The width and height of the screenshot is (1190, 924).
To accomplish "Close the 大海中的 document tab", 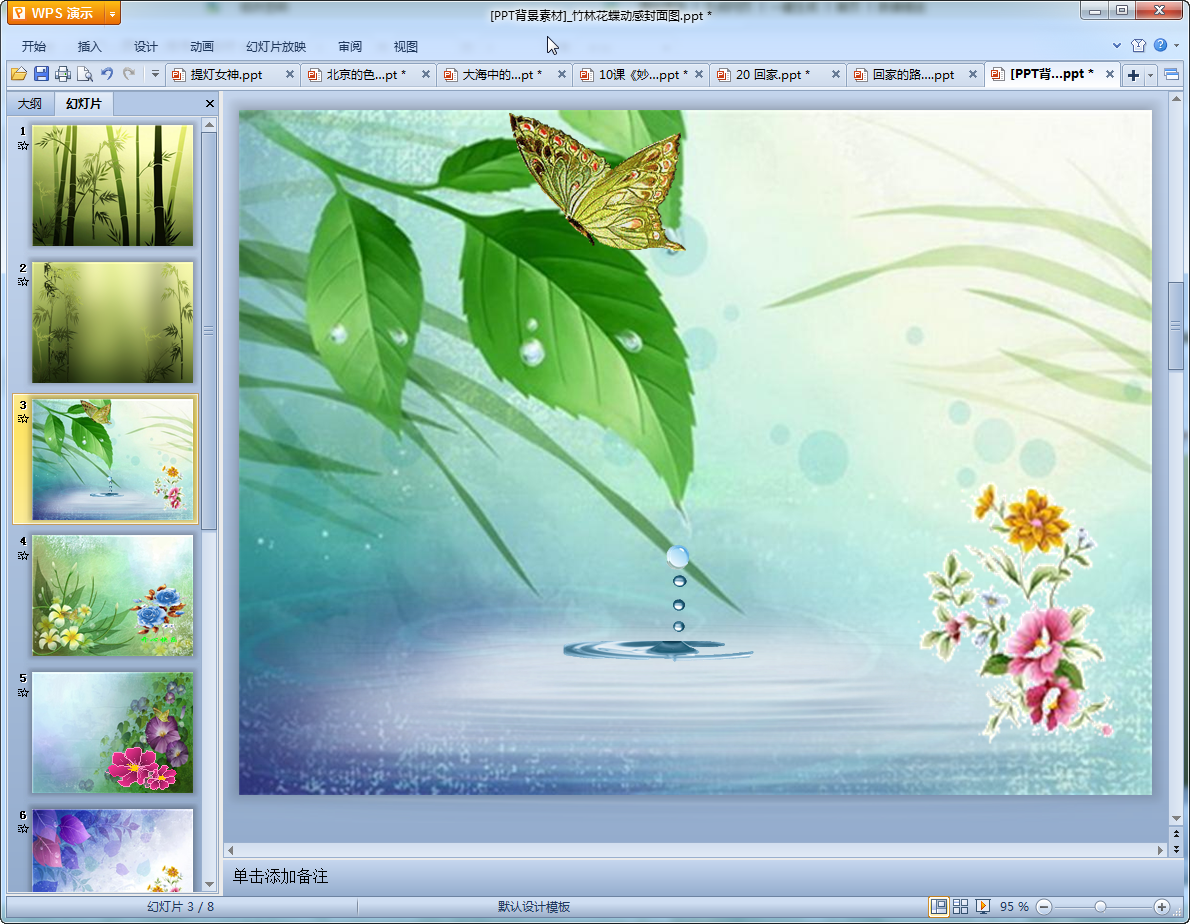I will pyautogui.click(x=562, y=74).
